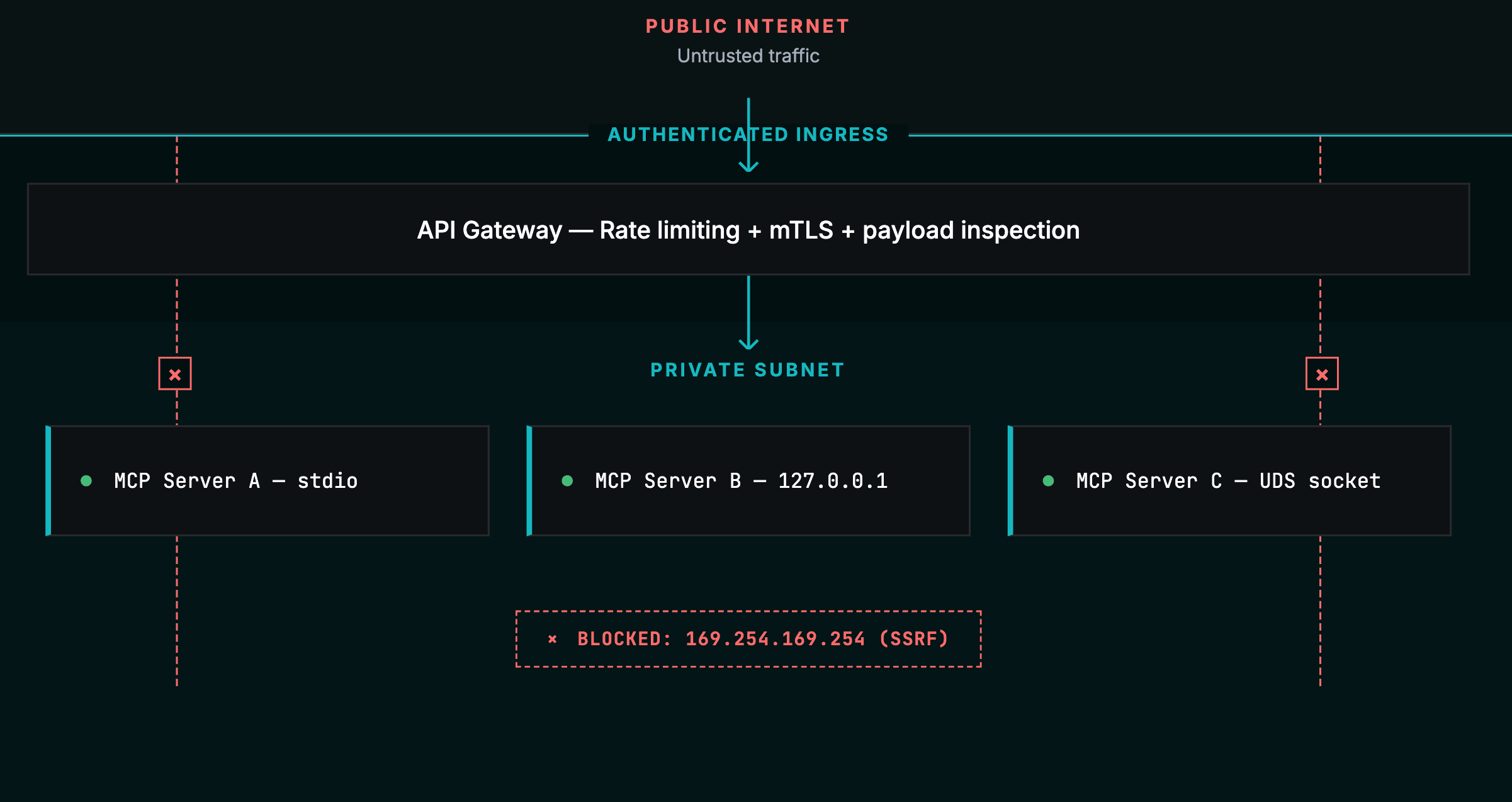Click small X icon in BLOCKED SSRF box
This screenshot has width=1512, height=802.
click(552, 640)
